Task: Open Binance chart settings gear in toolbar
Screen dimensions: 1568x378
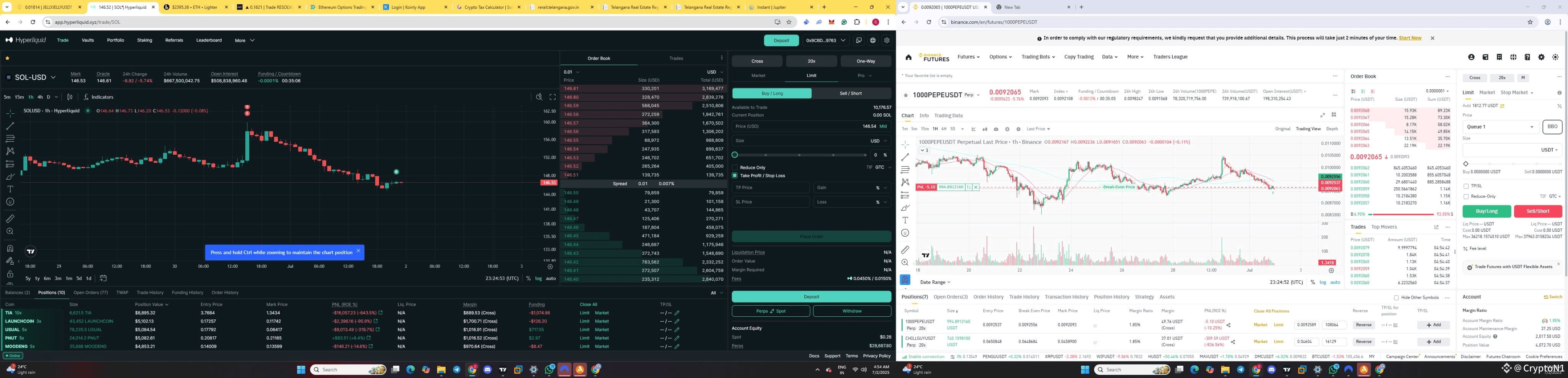Action: coord(1018,129)
